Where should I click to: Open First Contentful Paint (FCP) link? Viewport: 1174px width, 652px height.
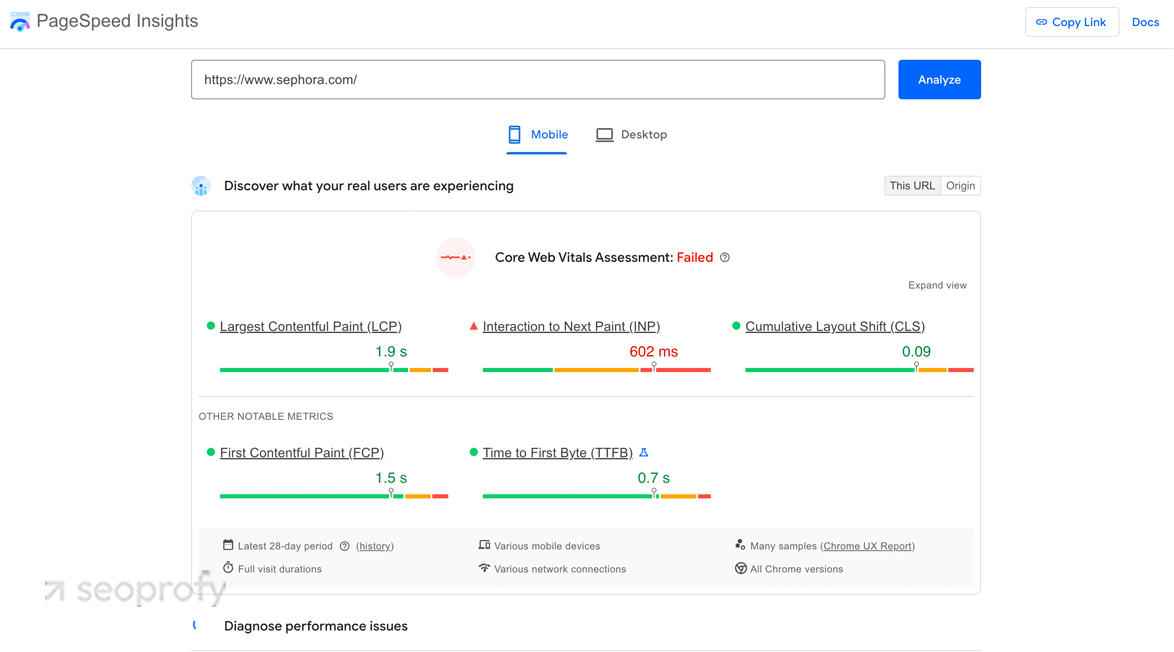302,453
